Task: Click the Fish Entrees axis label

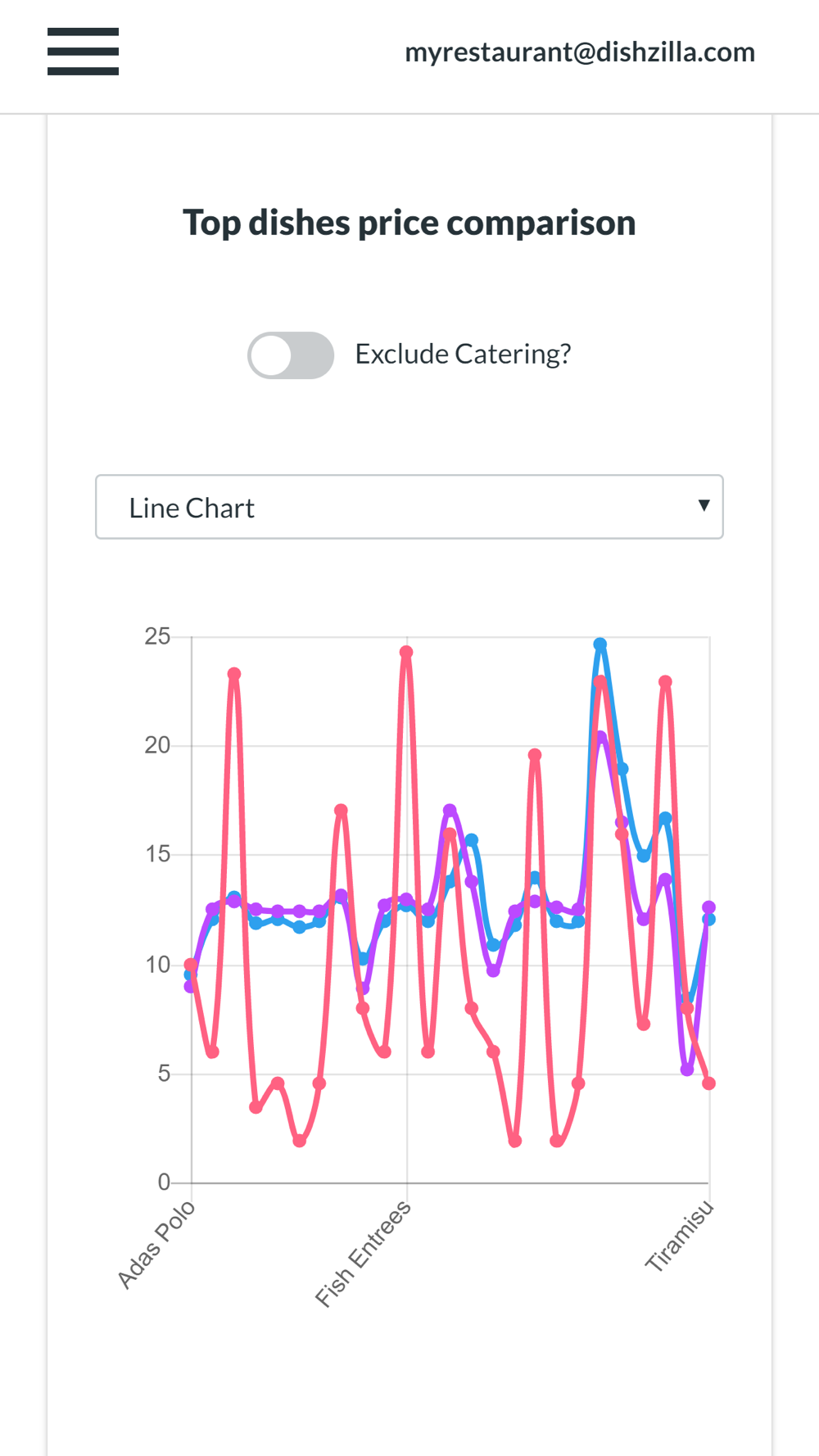Action: tap(363, 1254)
